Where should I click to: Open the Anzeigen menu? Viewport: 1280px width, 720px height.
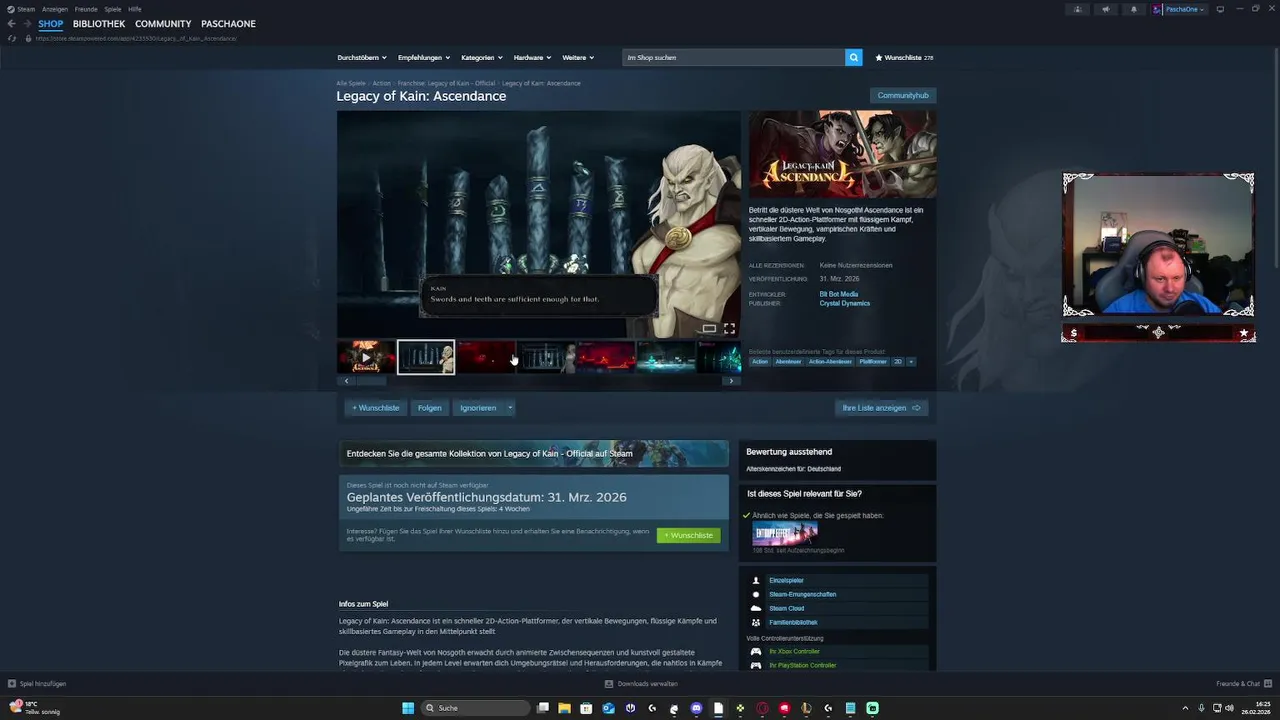tap(55, 9)
